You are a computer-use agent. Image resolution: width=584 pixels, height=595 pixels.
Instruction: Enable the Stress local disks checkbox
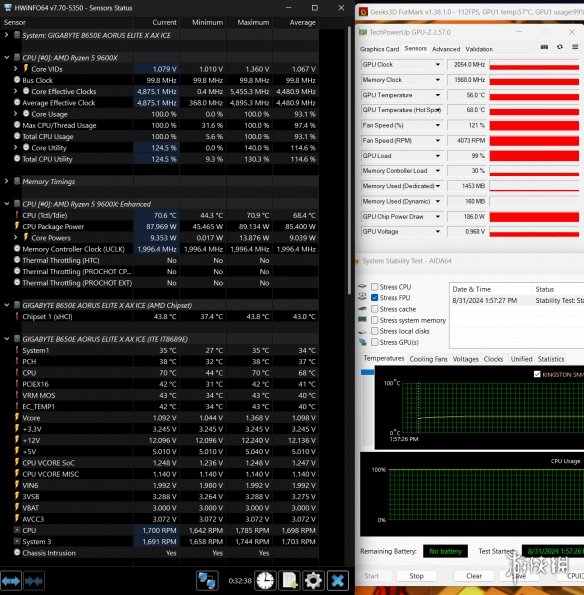pyautogui.click(x=375, y=331)
